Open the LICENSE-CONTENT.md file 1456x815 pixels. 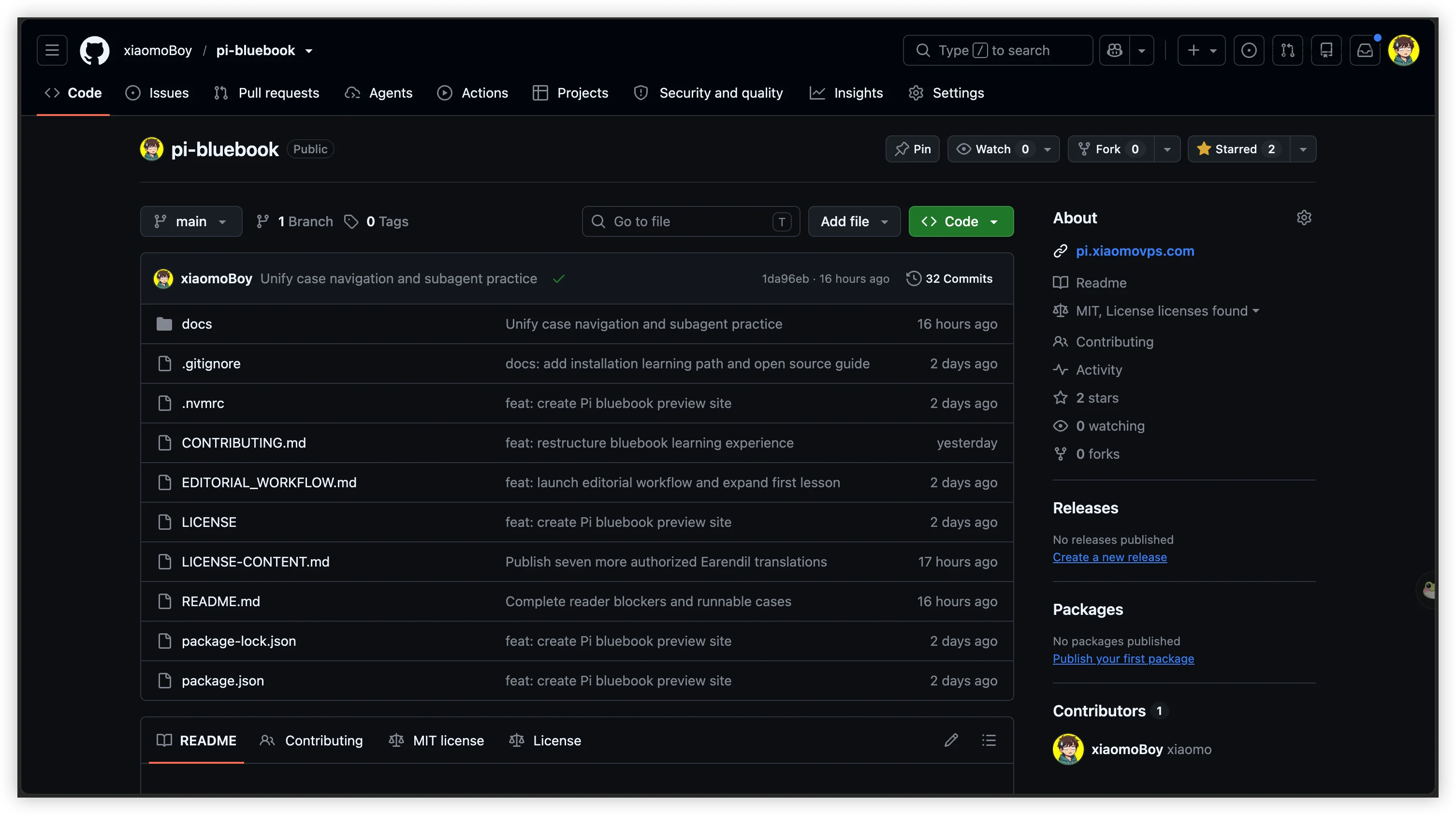[256, 562]
